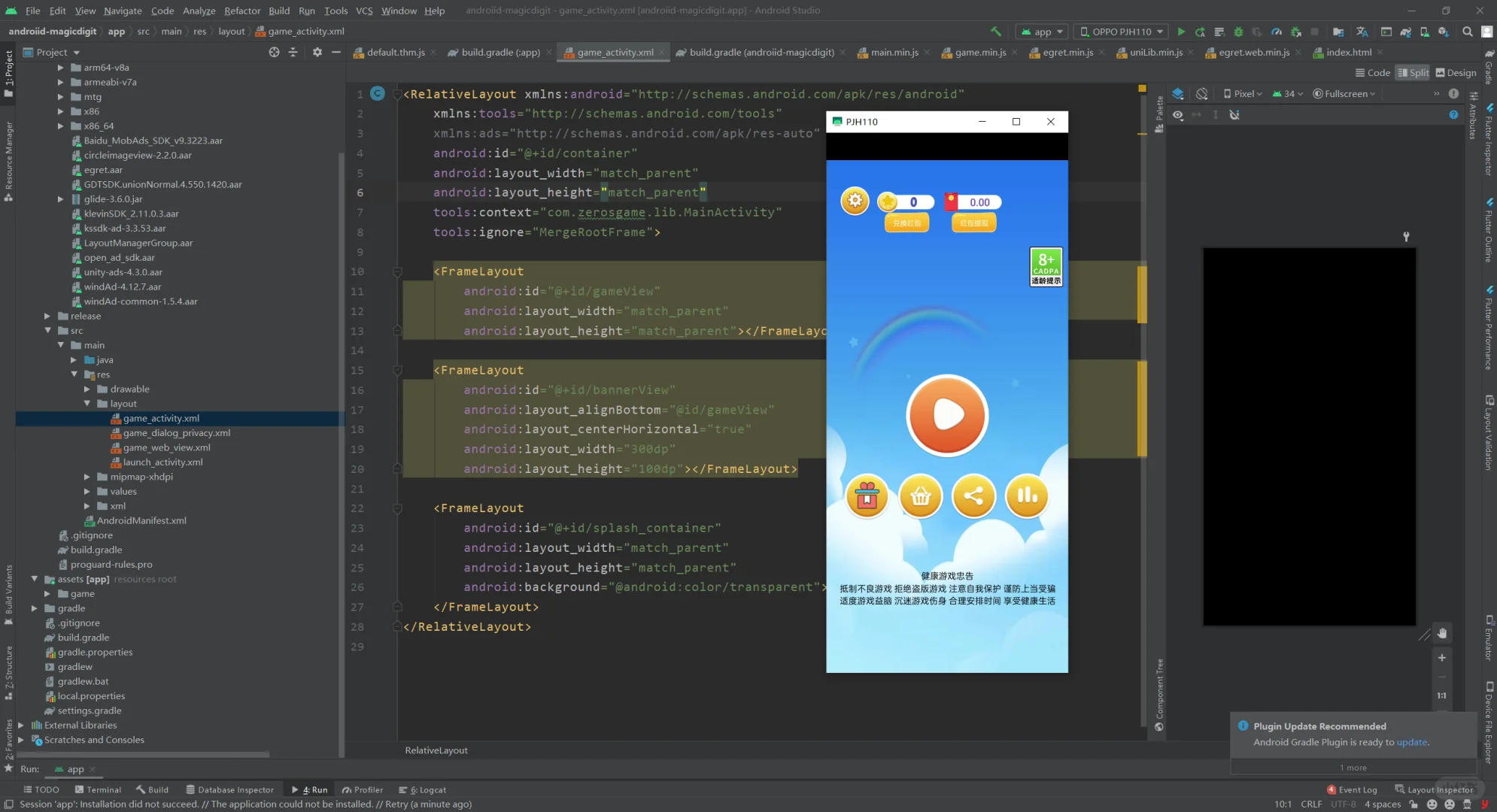Screen dimensions: 1497x812
Task: Open the Profiler gauge icon in toolbar
Action: coord(1277,32)
